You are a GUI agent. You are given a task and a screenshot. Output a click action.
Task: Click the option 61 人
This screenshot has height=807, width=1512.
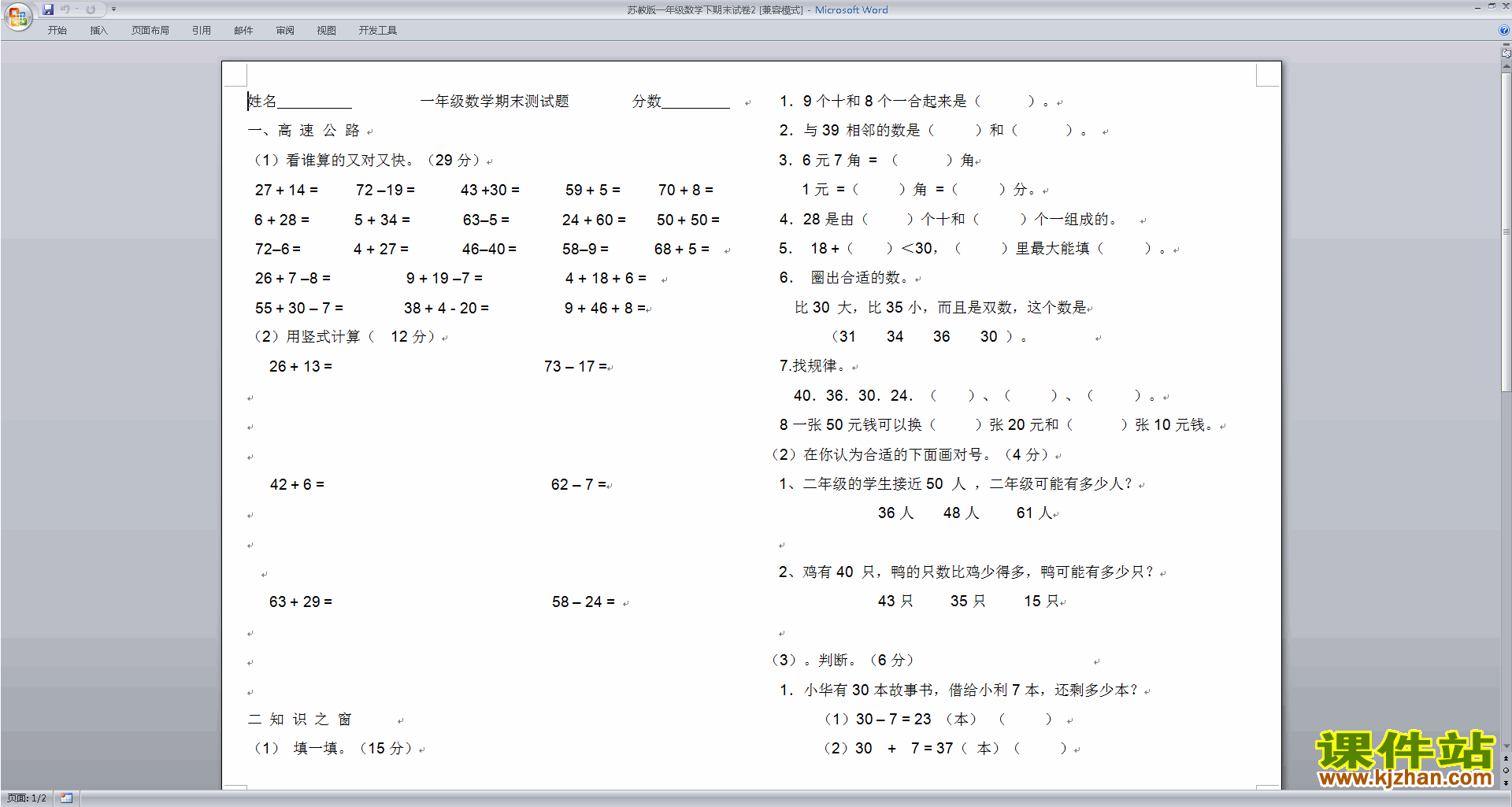point(1034,513)
